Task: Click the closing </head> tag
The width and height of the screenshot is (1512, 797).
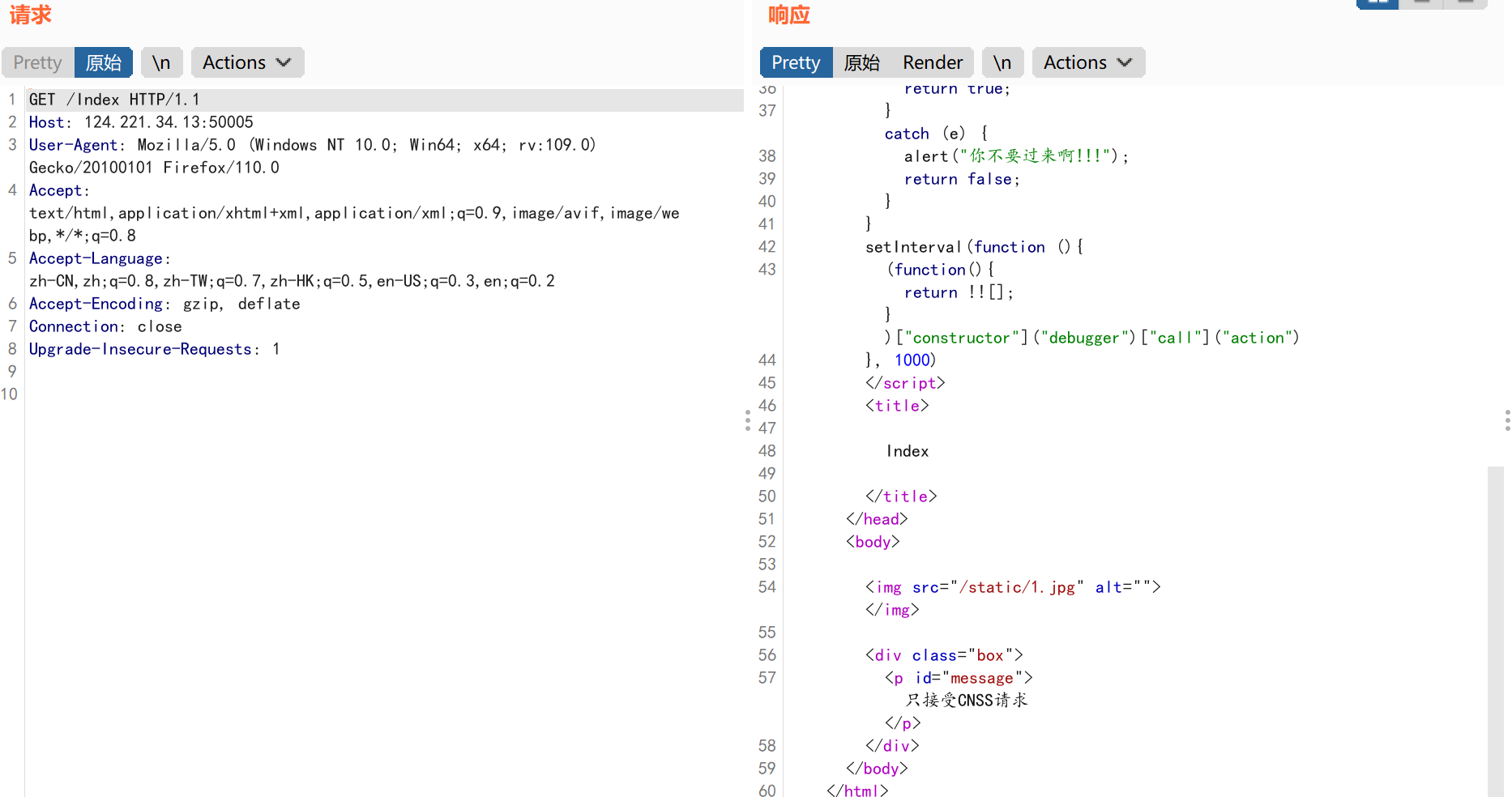Action: coord(877,519)
